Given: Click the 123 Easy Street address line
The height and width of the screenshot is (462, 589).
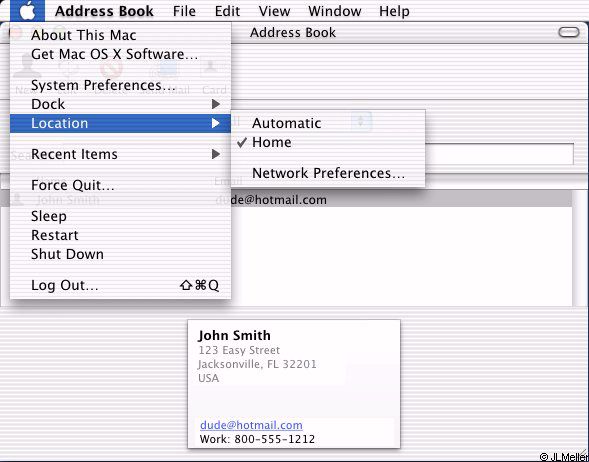Looking at the screenshot, I should (x=239, y=350).
